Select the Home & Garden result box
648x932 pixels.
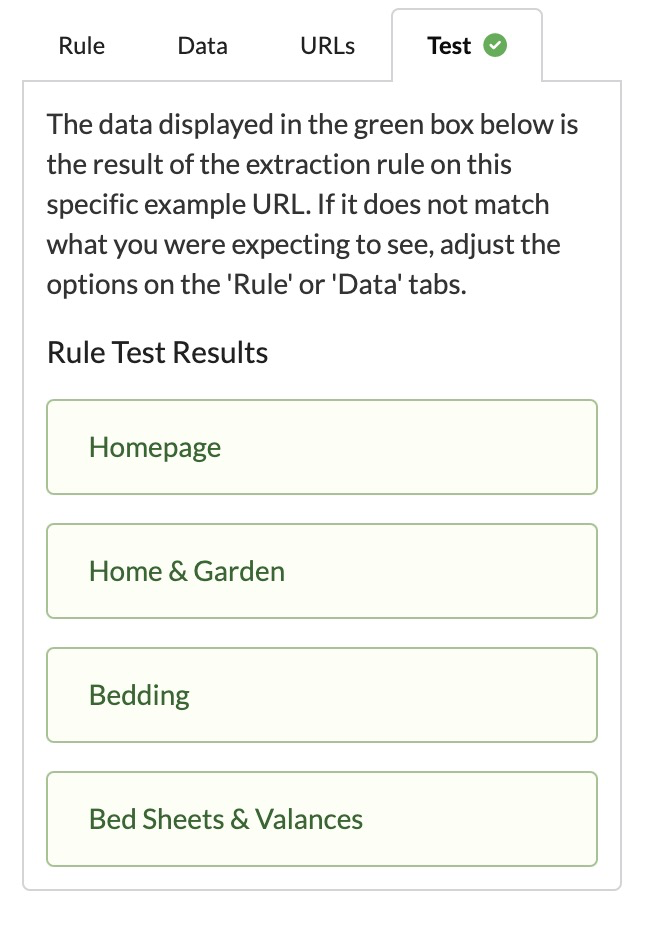[322, 571]
